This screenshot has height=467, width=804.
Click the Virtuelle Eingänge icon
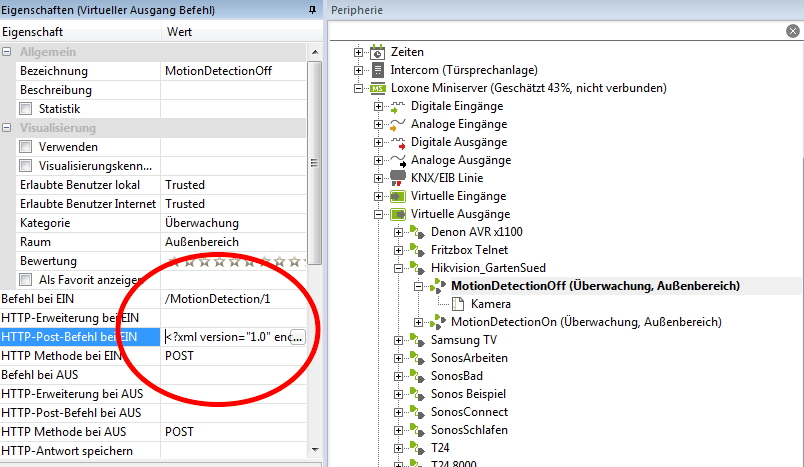coord(397,196)
